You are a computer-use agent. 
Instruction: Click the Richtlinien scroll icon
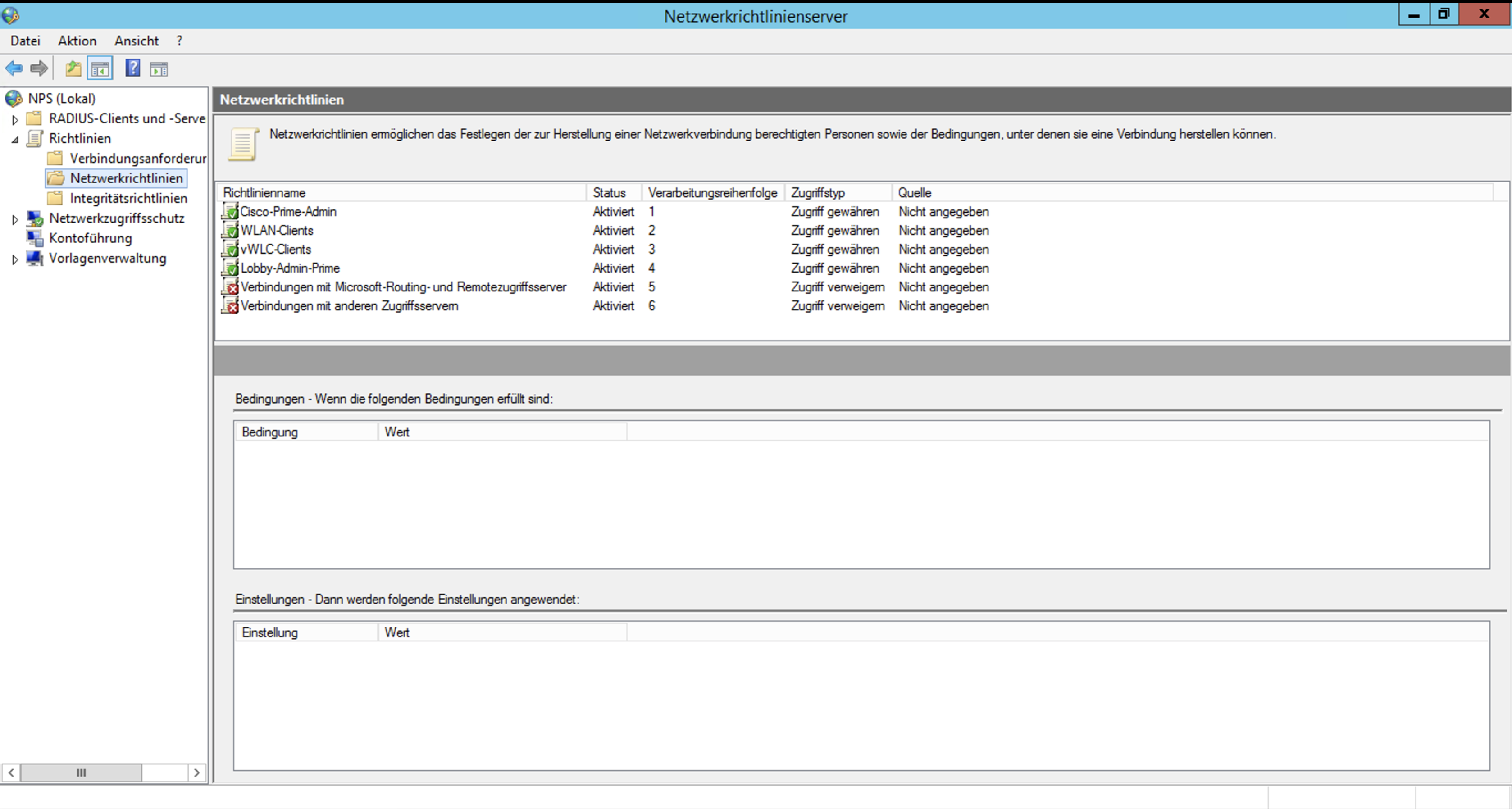pos(35,138)
